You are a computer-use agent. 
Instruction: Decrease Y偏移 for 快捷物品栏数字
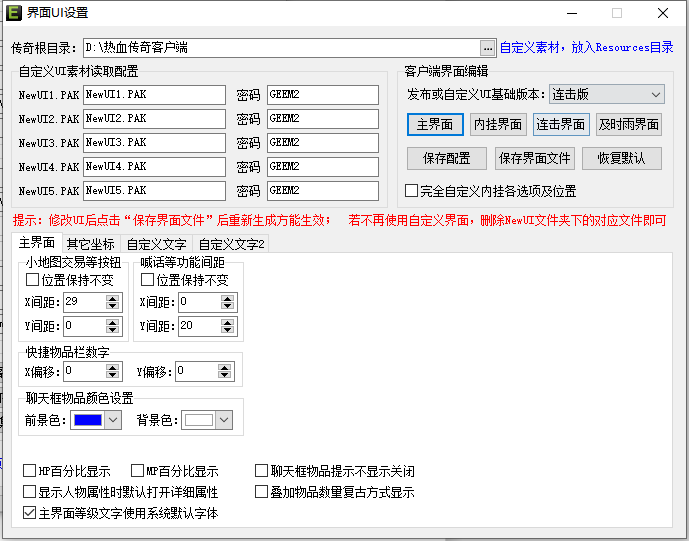(x=225, y=375)
